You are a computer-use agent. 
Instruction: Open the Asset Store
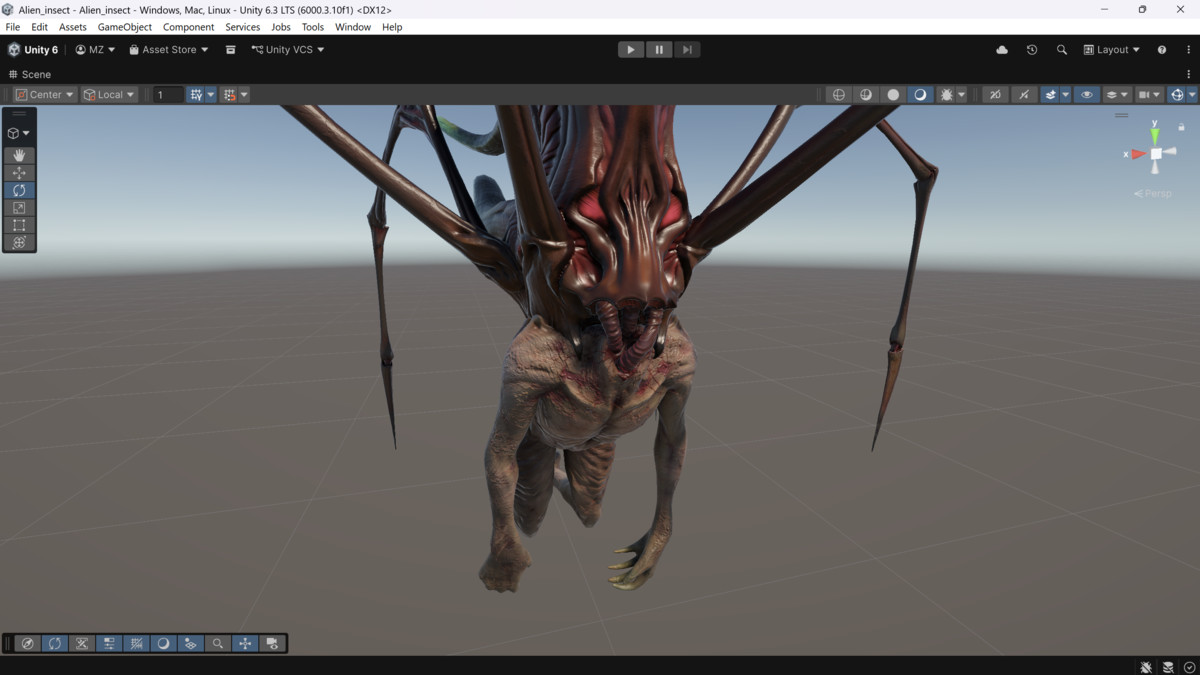pos(167,49)
